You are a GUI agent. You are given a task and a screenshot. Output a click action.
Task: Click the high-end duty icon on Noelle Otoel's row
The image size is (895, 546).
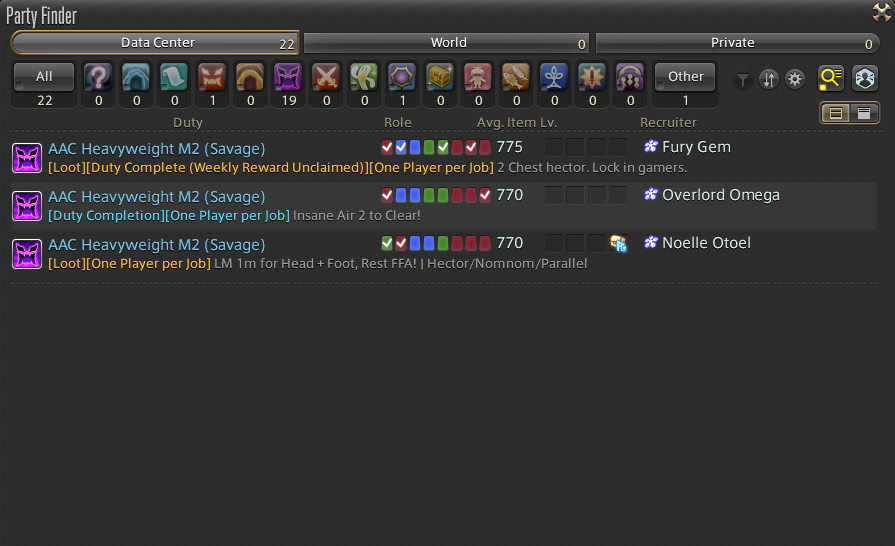27,254
